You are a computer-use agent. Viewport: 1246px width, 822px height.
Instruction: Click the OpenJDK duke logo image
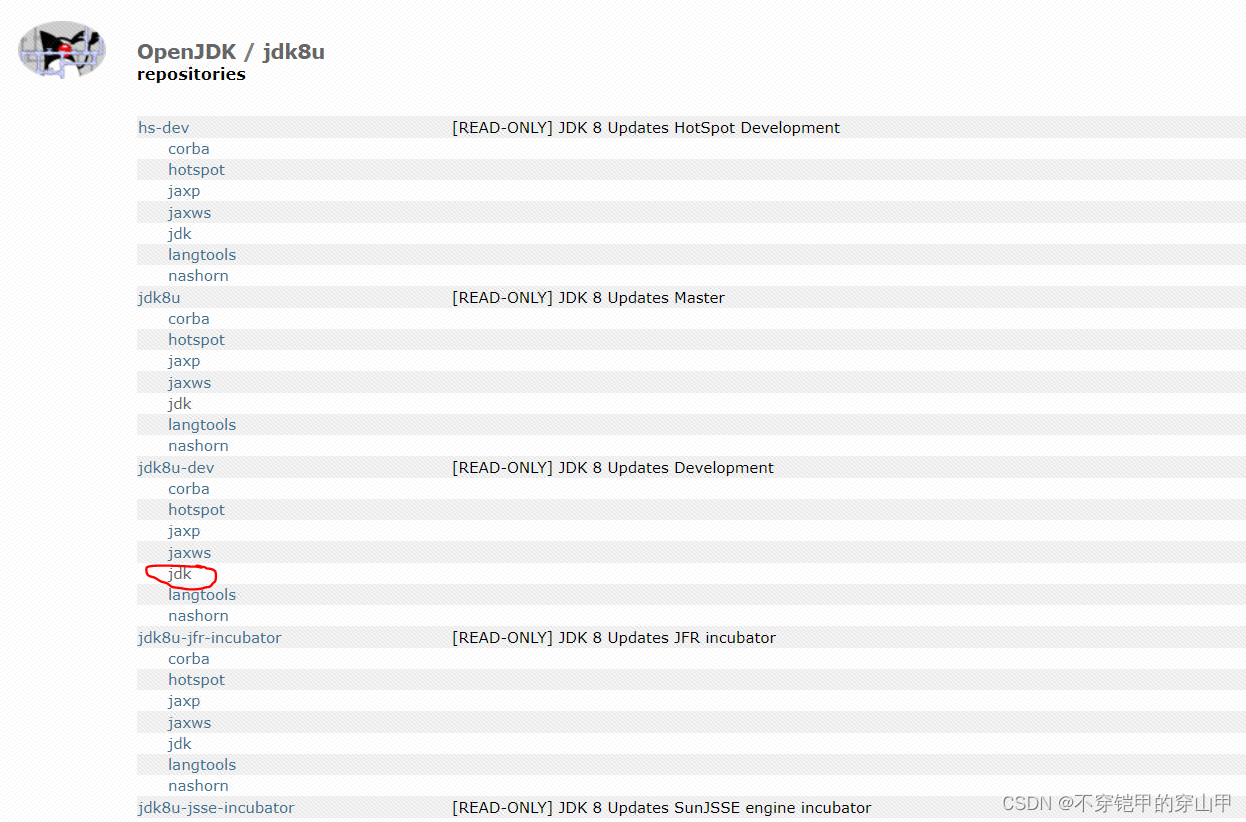point(61,50)
